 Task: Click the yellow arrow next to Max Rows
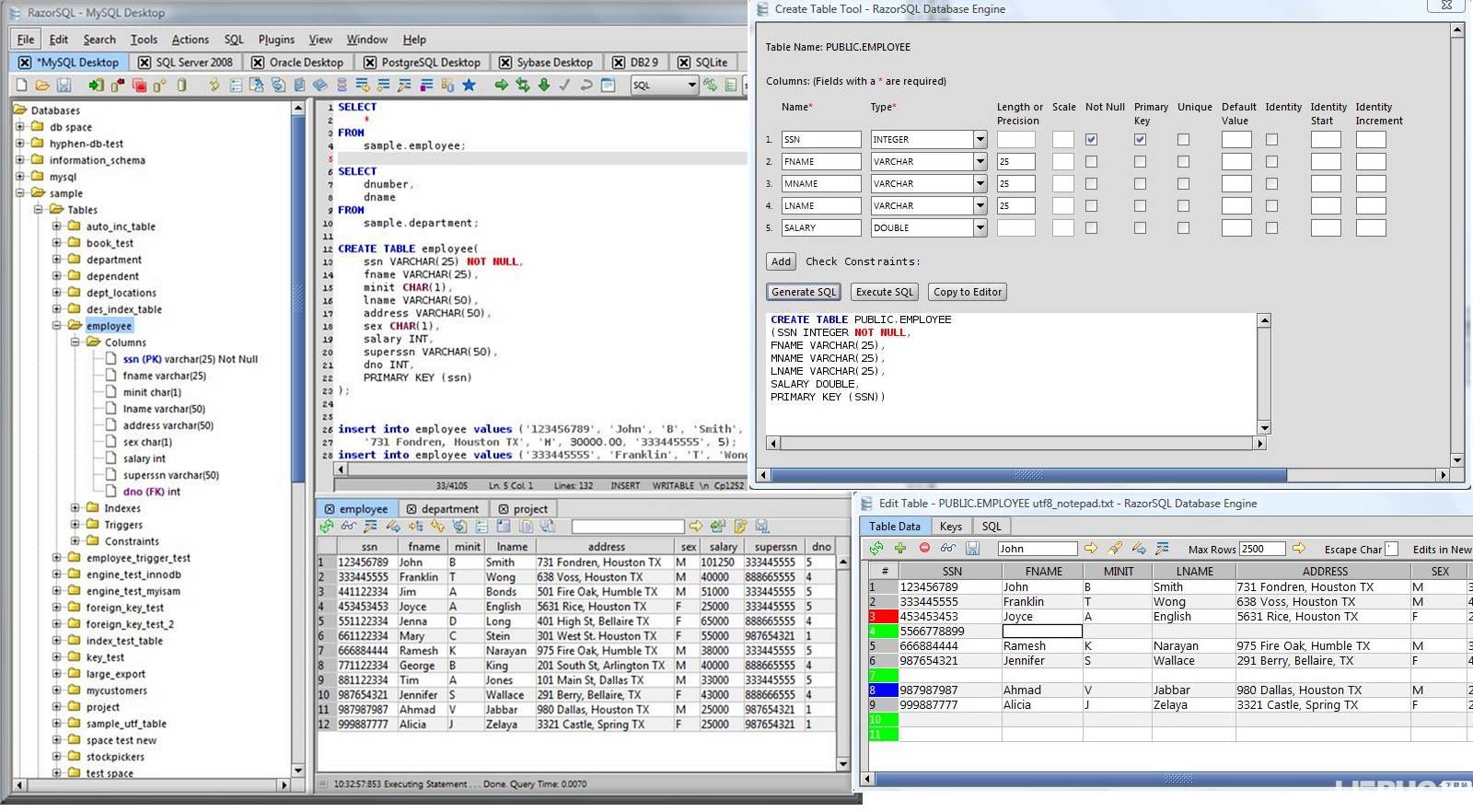click(1299, 548)
